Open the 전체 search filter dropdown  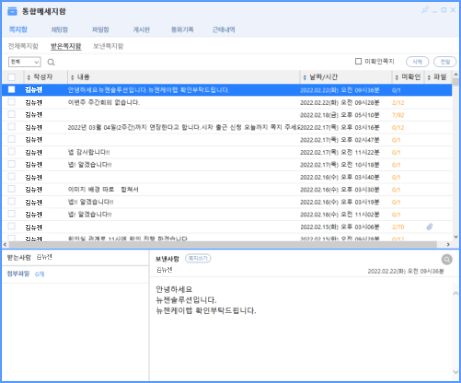click(x=24, y=62)
